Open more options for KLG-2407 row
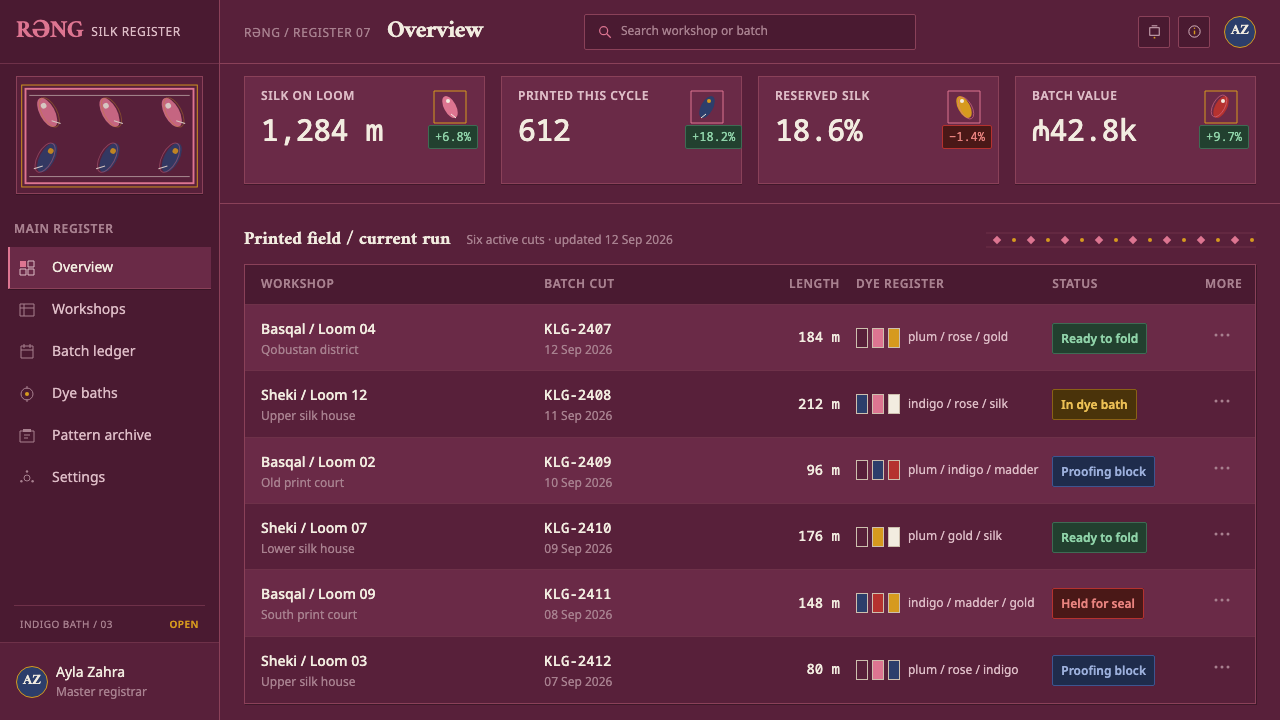1280x720 pixels. [1222, 335]
